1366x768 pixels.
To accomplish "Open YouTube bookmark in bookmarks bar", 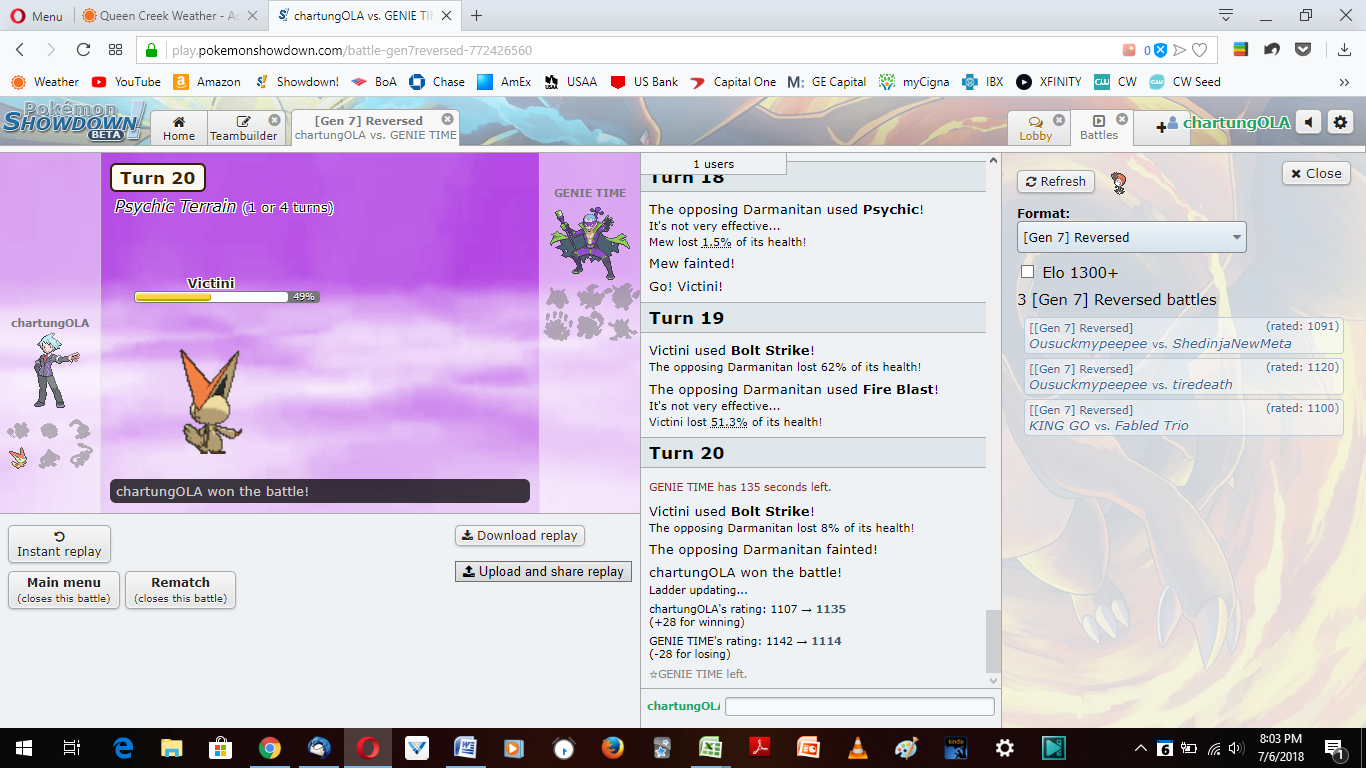I will [x=126, y=82].
